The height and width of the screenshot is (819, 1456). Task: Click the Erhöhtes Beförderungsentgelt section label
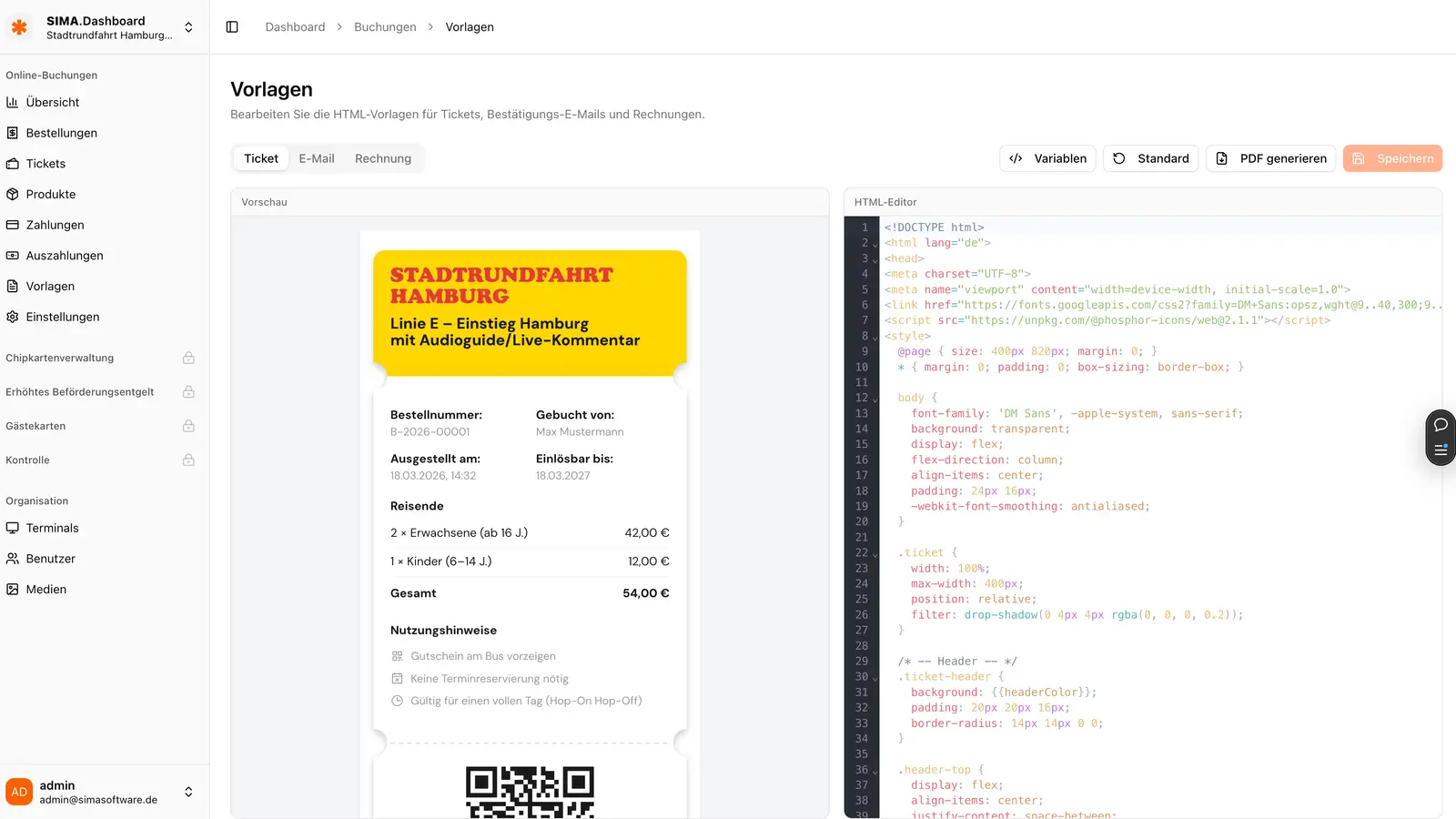80,392
